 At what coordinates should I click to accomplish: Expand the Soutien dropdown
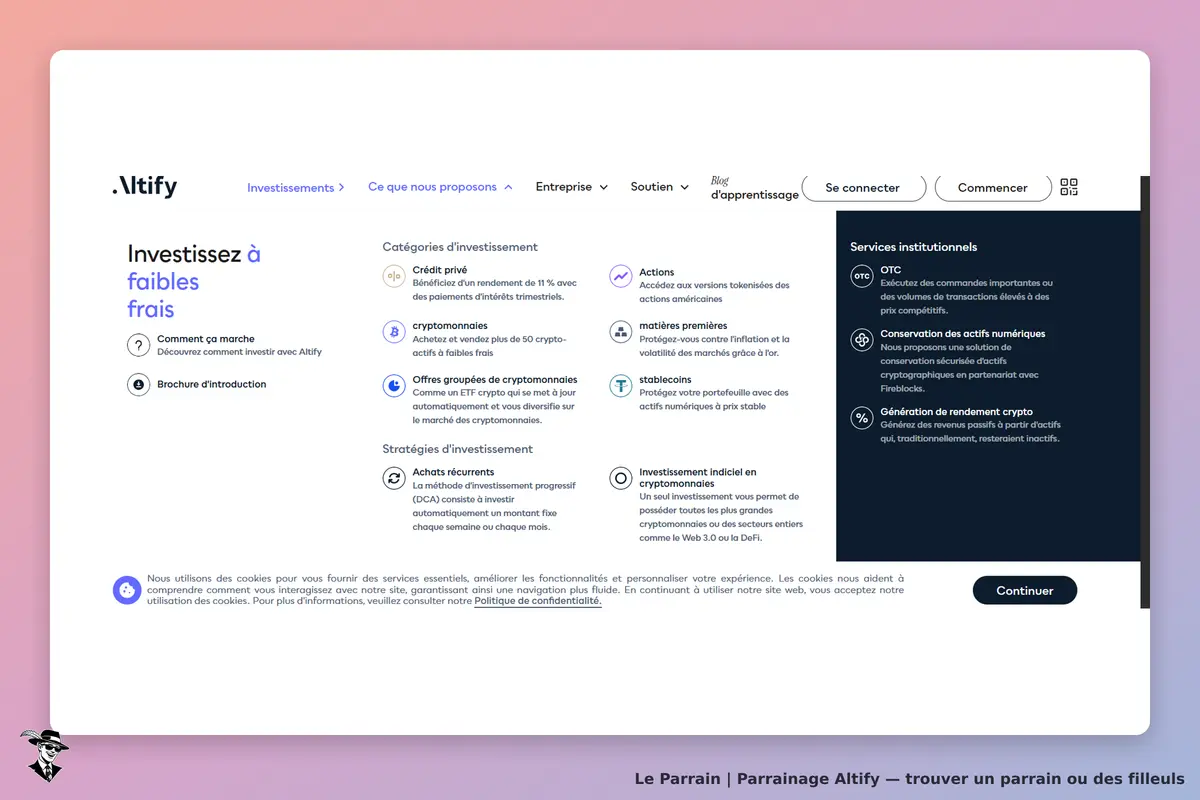[660, 187]
